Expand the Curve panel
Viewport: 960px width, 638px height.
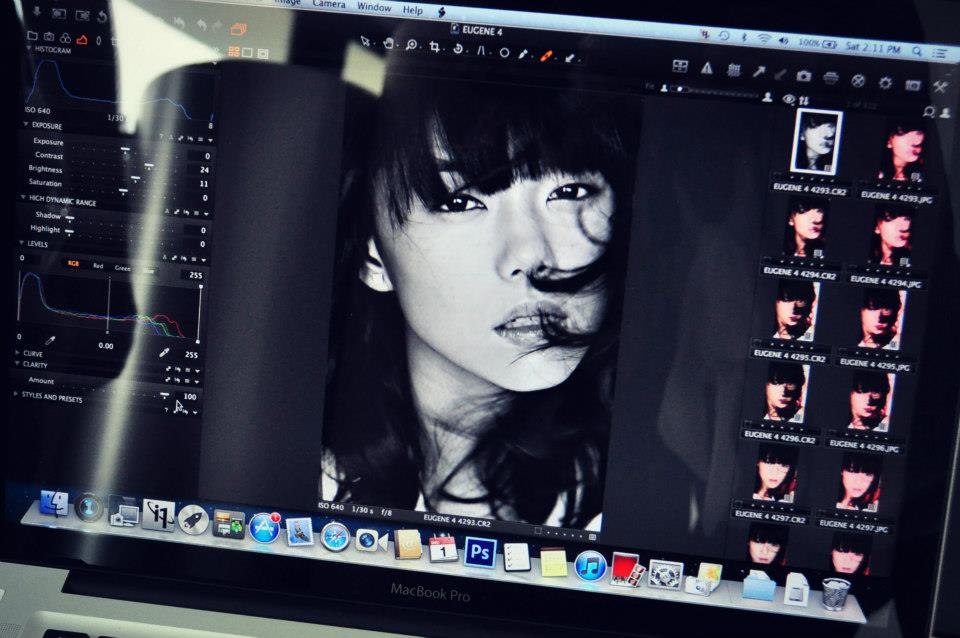click(17, 353)
